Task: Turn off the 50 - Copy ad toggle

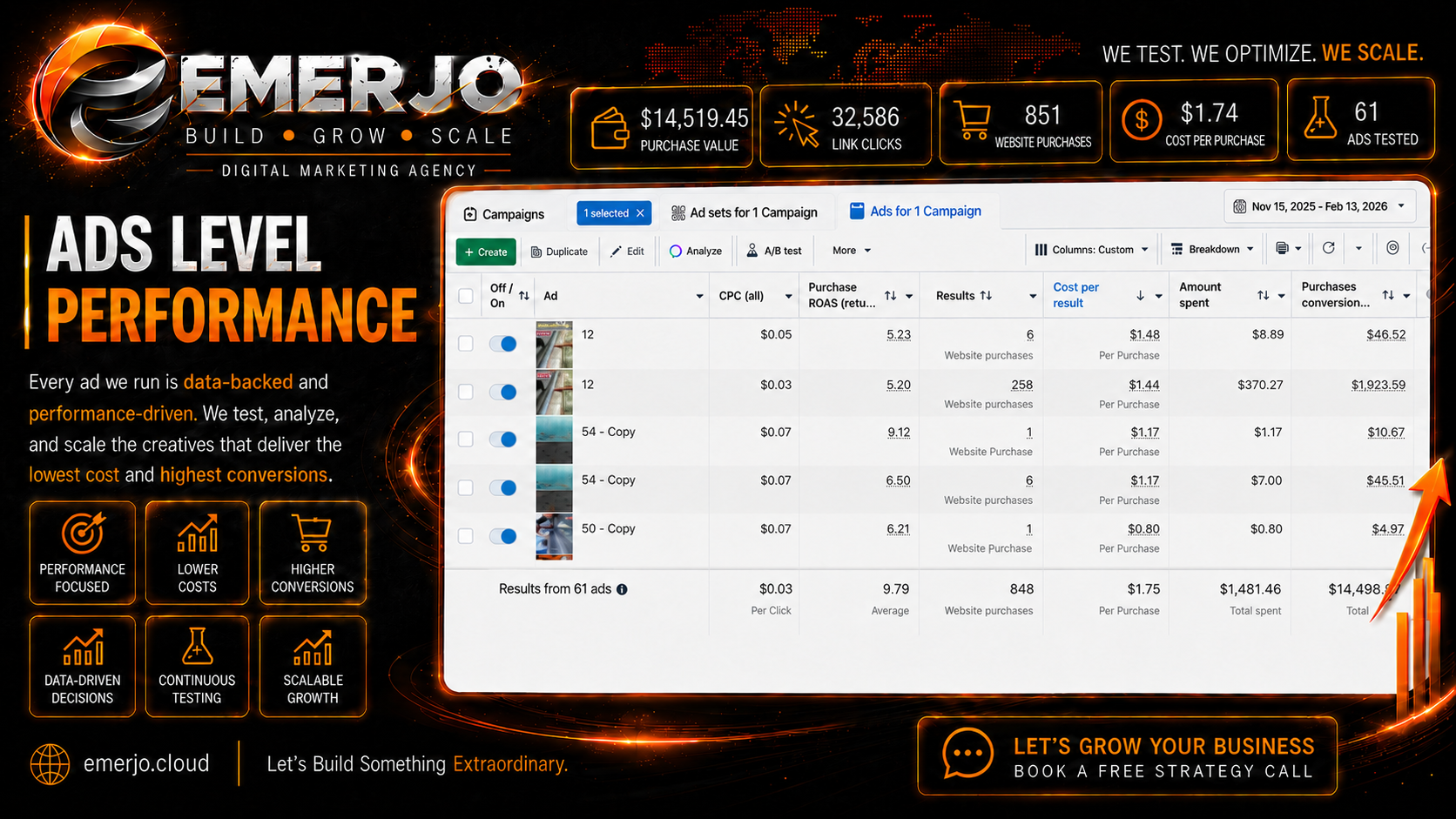Action: coord(503,536)
